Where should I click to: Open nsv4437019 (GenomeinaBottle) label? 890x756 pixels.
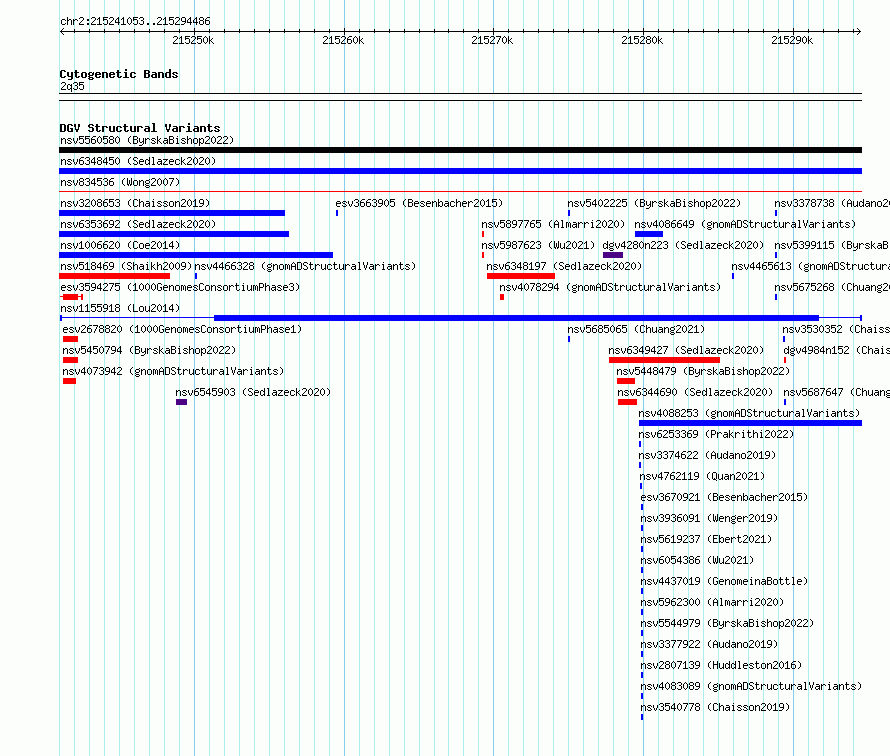pos(724,581)
